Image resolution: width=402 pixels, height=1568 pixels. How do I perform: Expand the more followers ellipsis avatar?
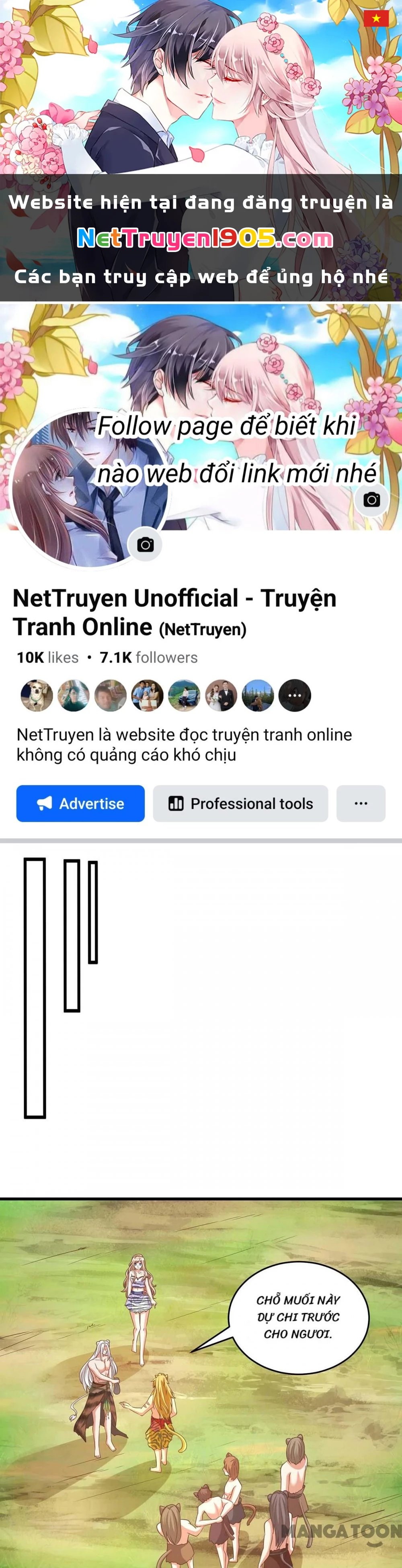(295, 695)
